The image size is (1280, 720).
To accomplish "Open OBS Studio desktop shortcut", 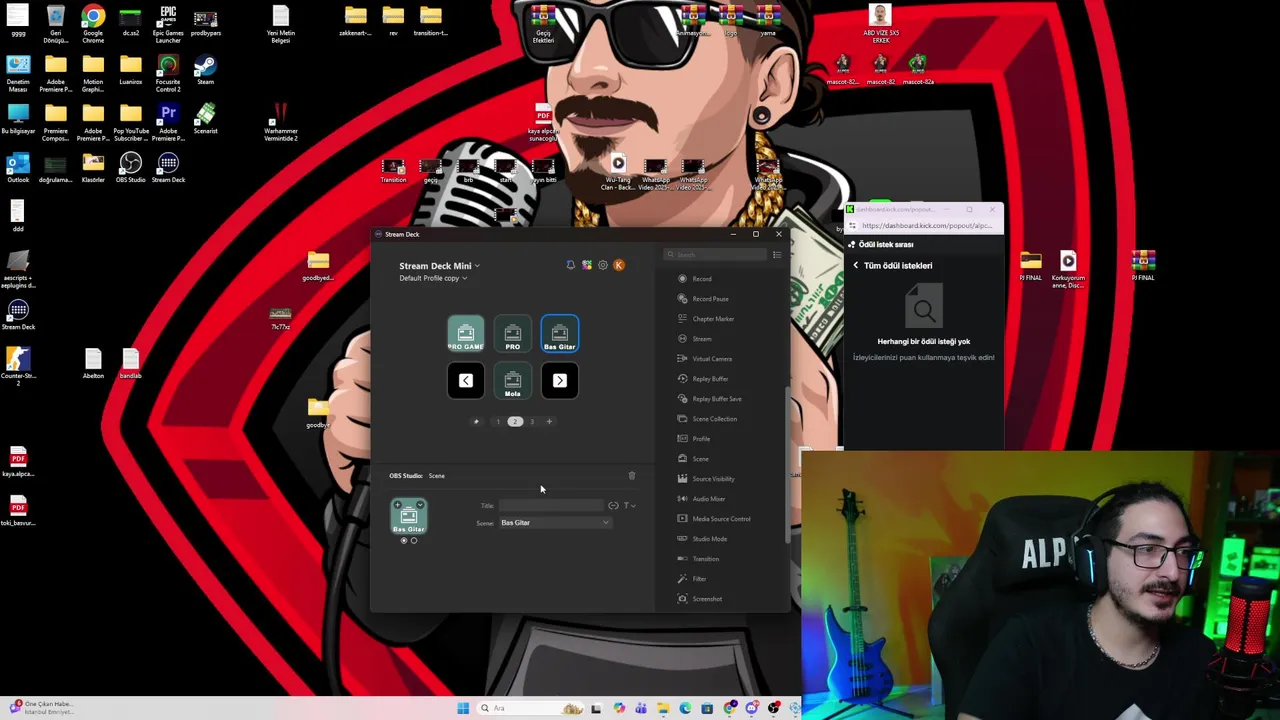I will click(x=131, y=168).
